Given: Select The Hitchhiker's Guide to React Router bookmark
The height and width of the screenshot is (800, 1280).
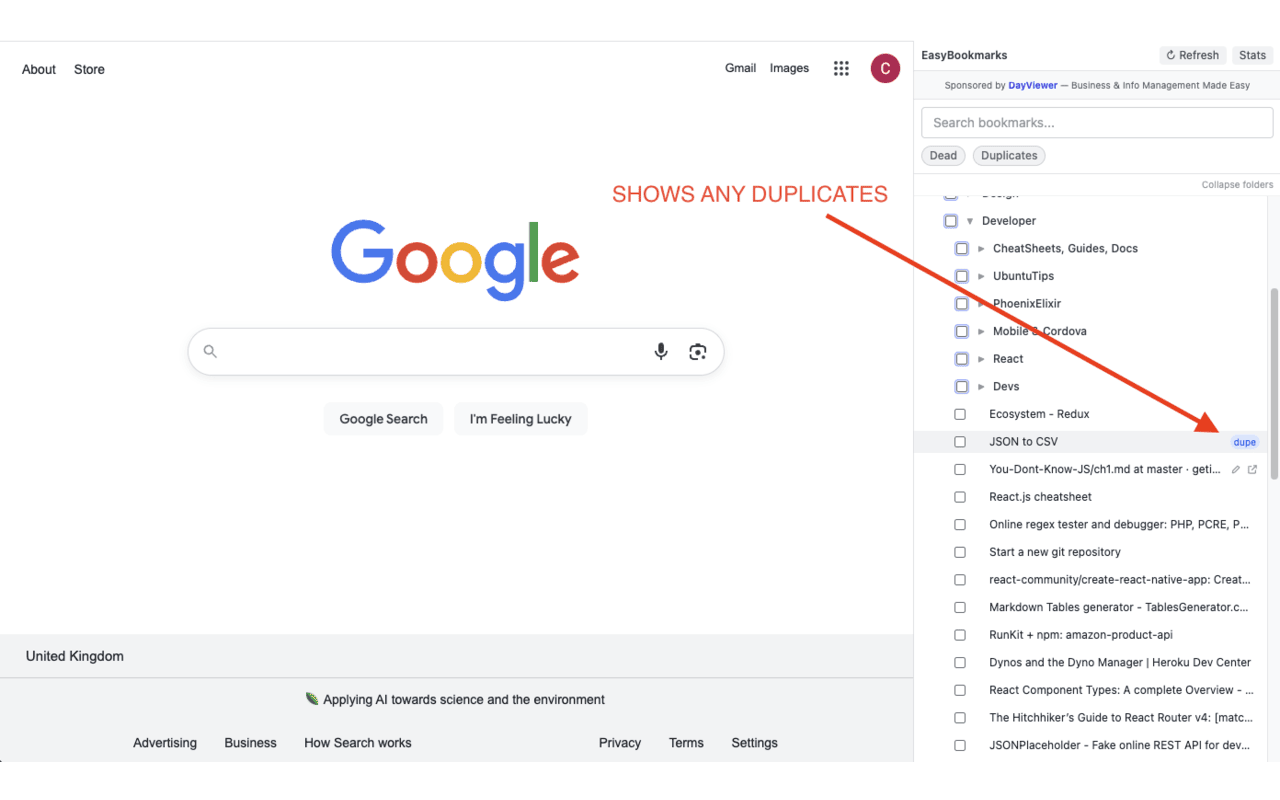Looking at the screenshot, I should coord(1121,718).
